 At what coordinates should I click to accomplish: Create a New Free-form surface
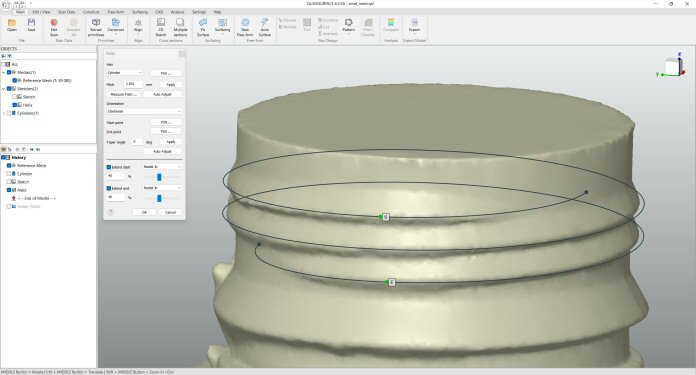245,27
